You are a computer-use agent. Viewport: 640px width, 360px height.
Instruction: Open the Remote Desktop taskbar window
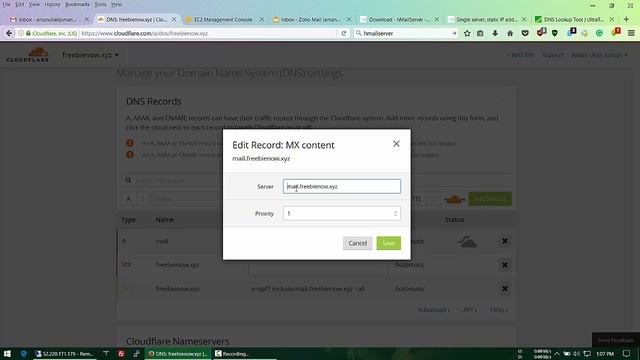click(64, 353)
